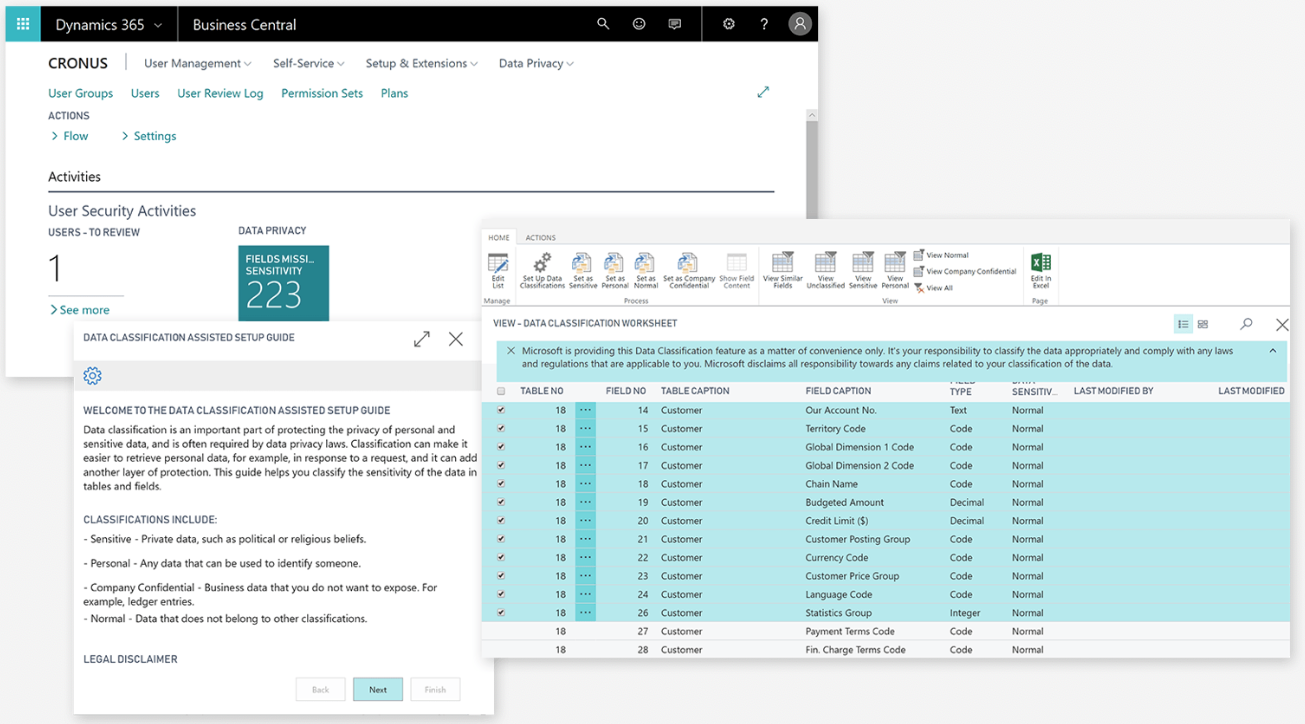Click View Personal ribbon icon
This screenshot has width=1305, height=724.
895,270
